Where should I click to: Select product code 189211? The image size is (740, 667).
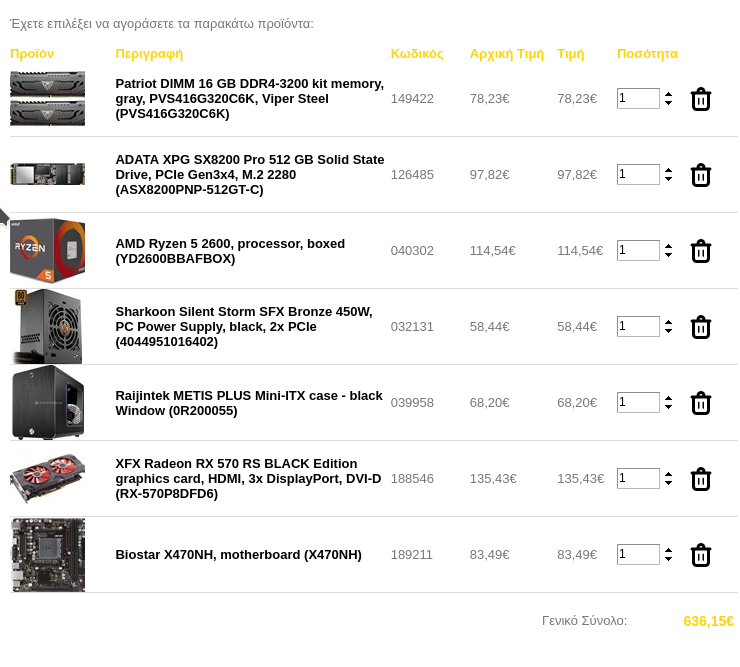[x=412, y=555]
